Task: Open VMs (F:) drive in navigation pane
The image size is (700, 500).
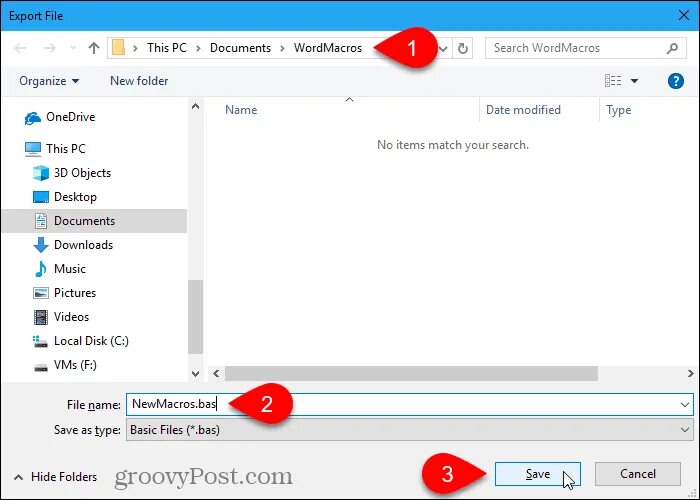Action: coord(65,365)
